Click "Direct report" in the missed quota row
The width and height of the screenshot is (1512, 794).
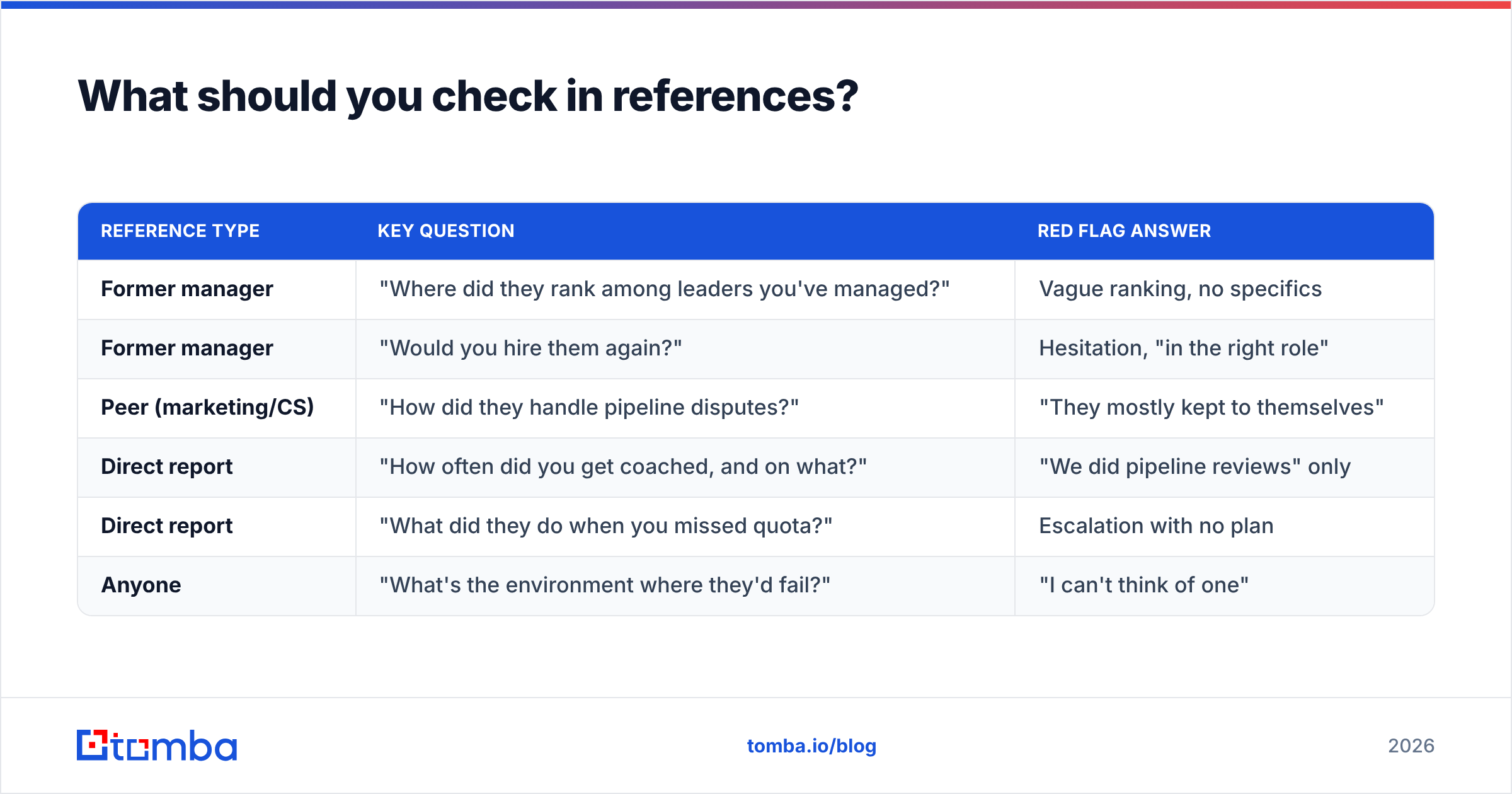(167, 526)
